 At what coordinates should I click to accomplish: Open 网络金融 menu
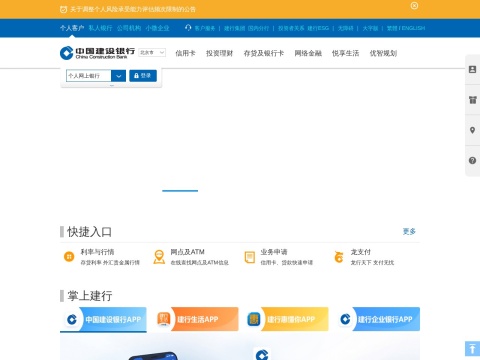tap(308, 53)
